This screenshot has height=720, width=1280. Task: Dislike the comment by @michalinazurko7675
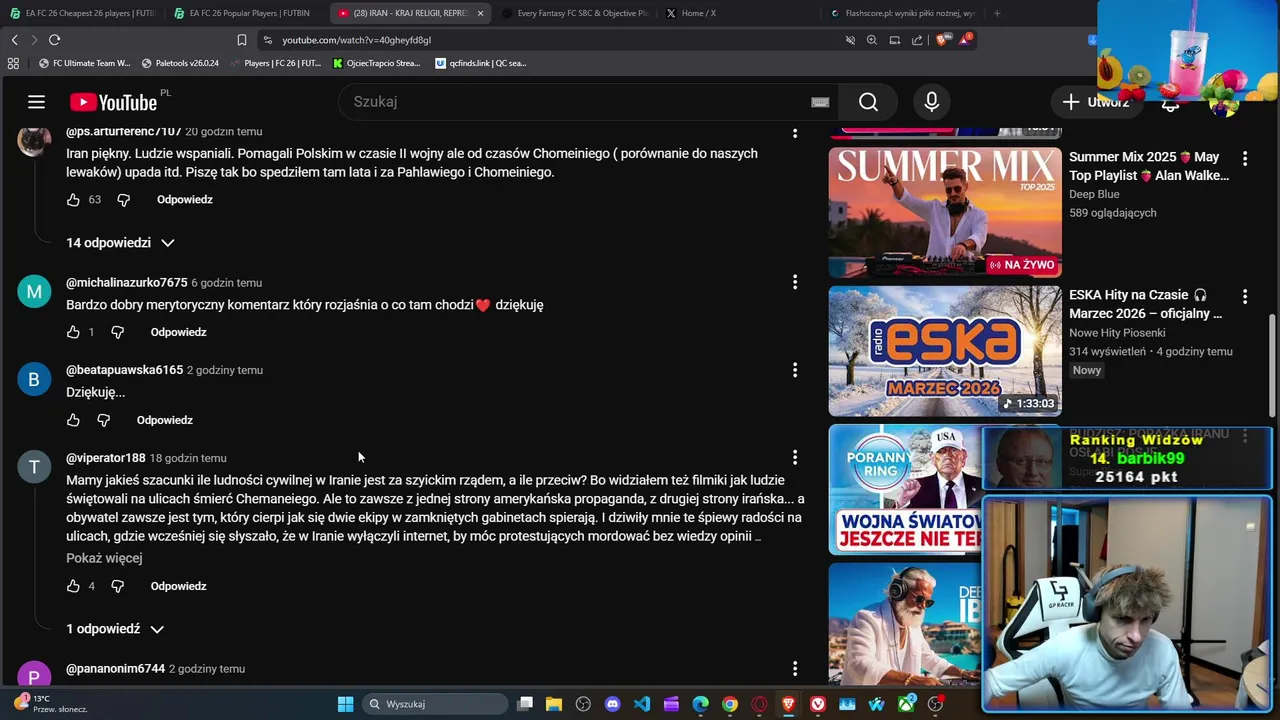coord(117,332)
